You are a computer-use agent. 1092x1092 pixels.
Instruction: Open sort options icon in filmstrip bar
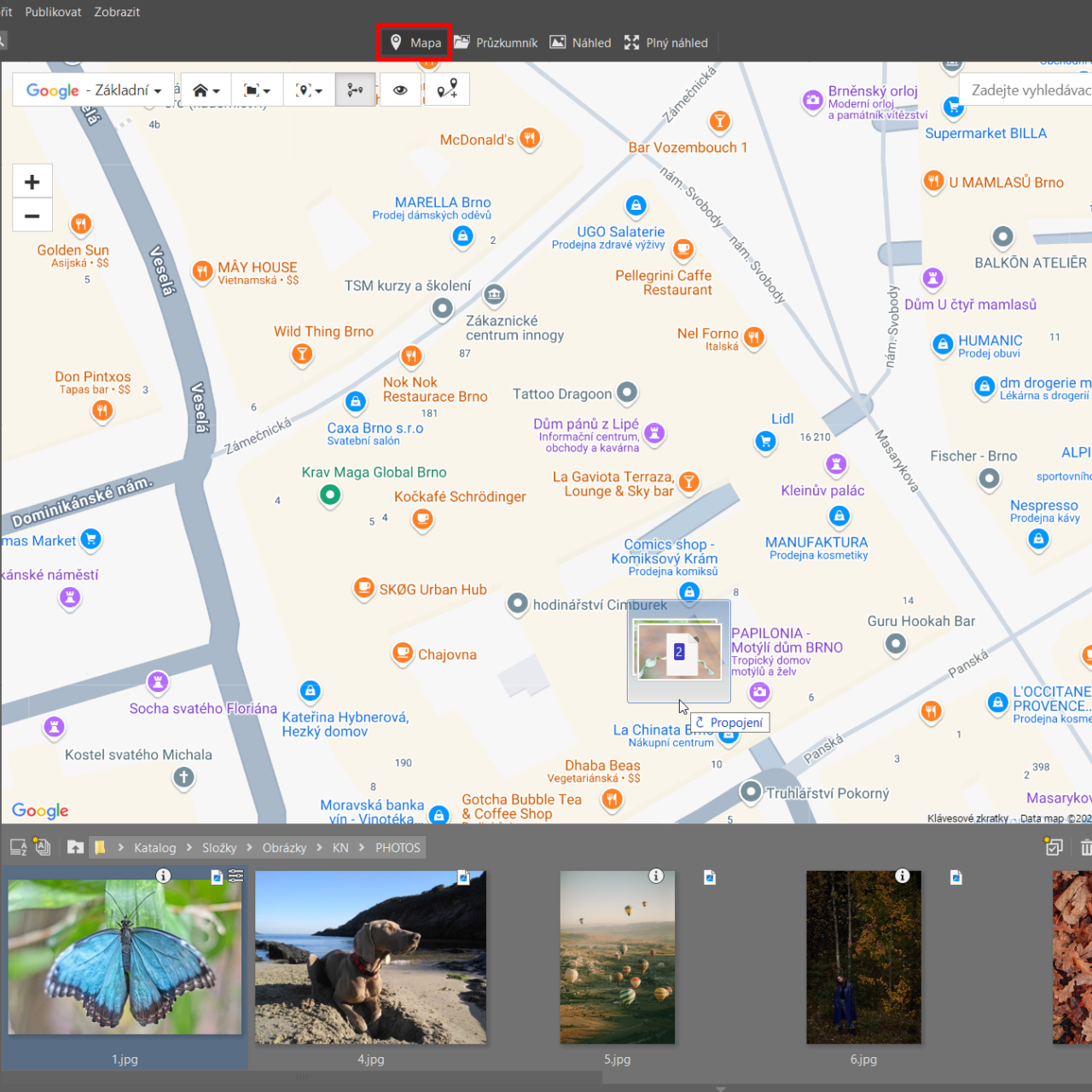18,847
